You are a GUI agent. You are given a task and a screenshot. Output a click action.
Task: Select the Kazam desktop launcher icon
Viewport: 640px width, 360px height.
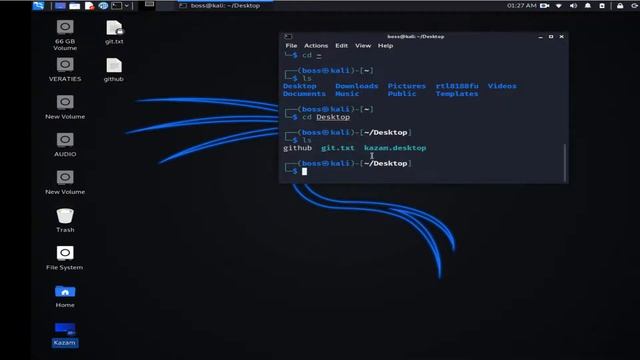[x=65, y=334]
